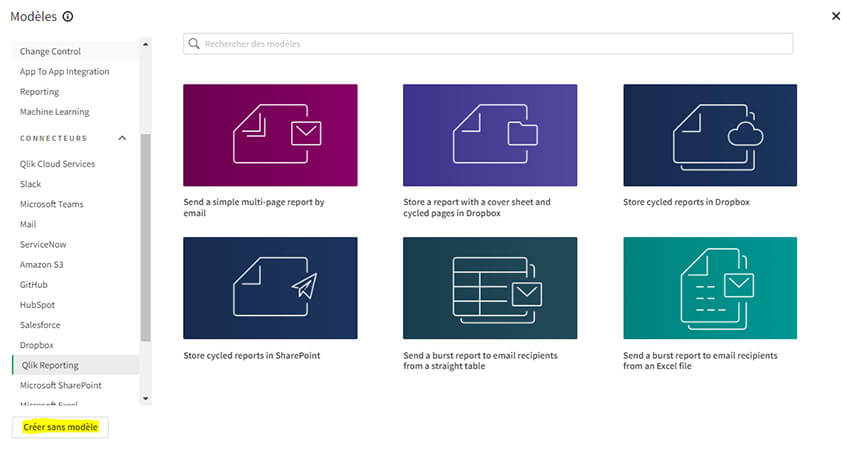Click the sidebar scrollbar thumb
Viewport: 847px width, 451px height.
coord(145,238)
